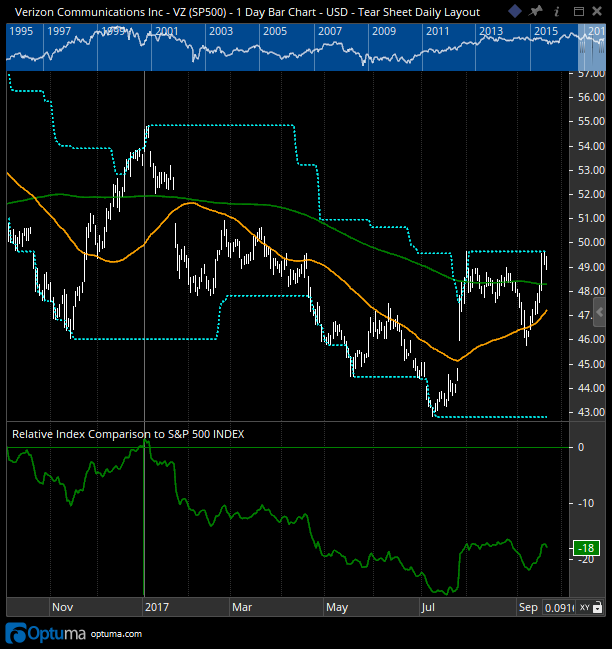Click 2007 in the overview timeline
The height and width of the screenshot is (649, 612).
pyautogui.click(x=330, y=31)
